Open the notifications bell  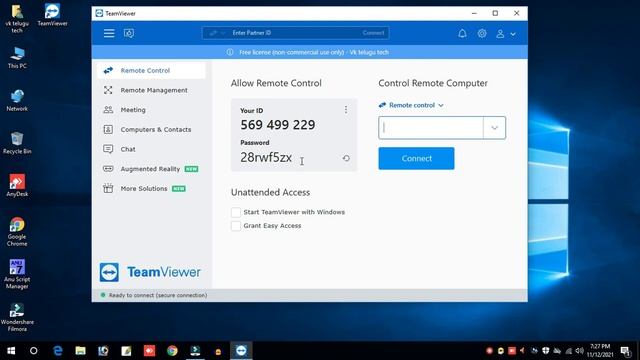pyautogui.click(x=462, y=33)
